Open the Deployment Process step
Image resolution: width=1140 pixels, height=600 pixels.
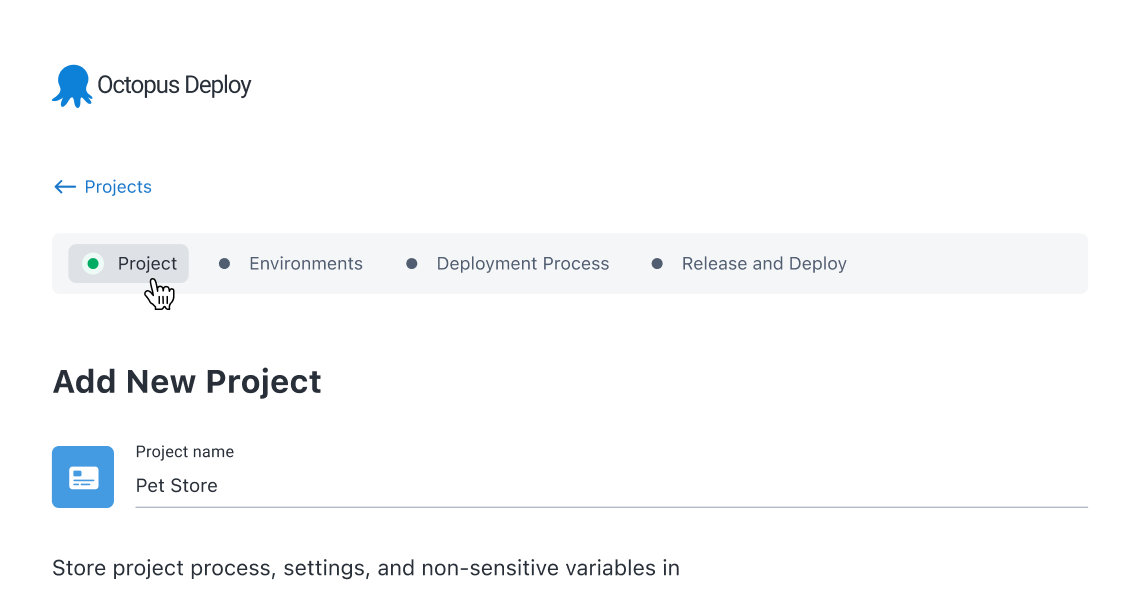[x=522, y=264]
